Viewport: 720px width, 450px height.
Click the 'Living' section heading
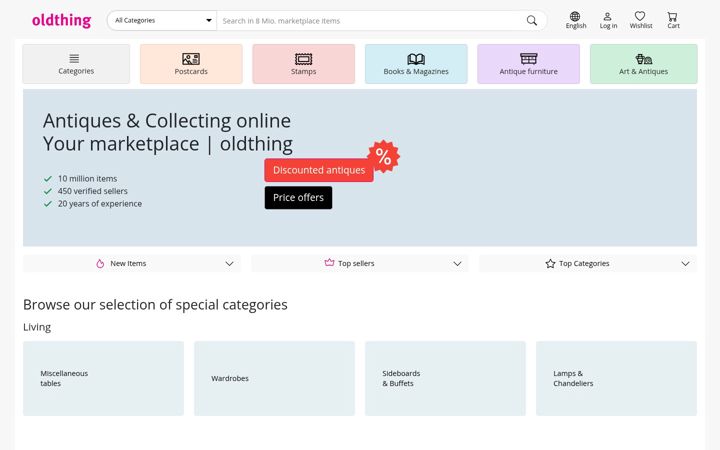pyautogui.click(x=37, y=327)
